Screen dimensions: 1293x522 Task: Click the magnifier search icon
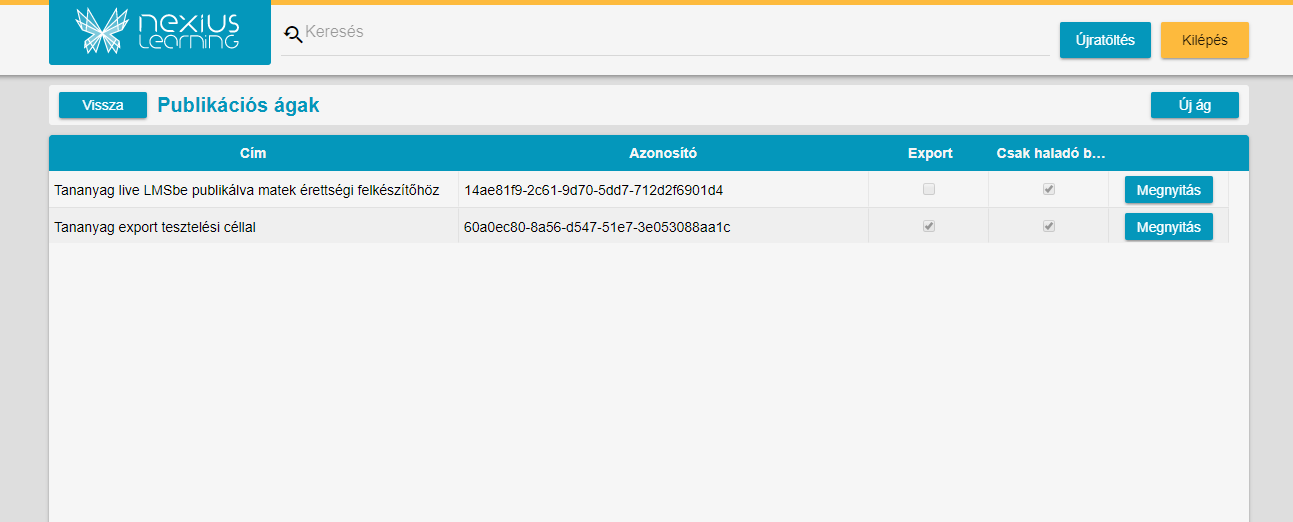293,35
